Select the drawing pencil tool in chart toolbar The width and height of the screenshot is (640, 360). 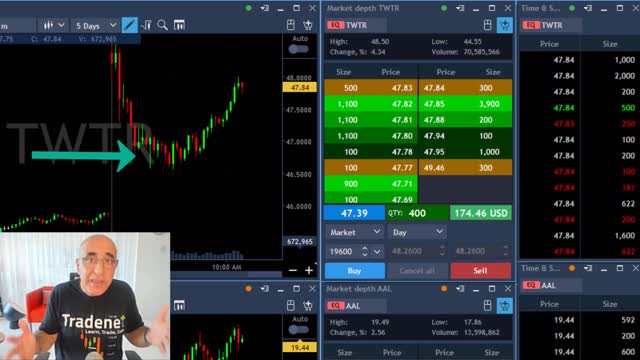(129, 25)
